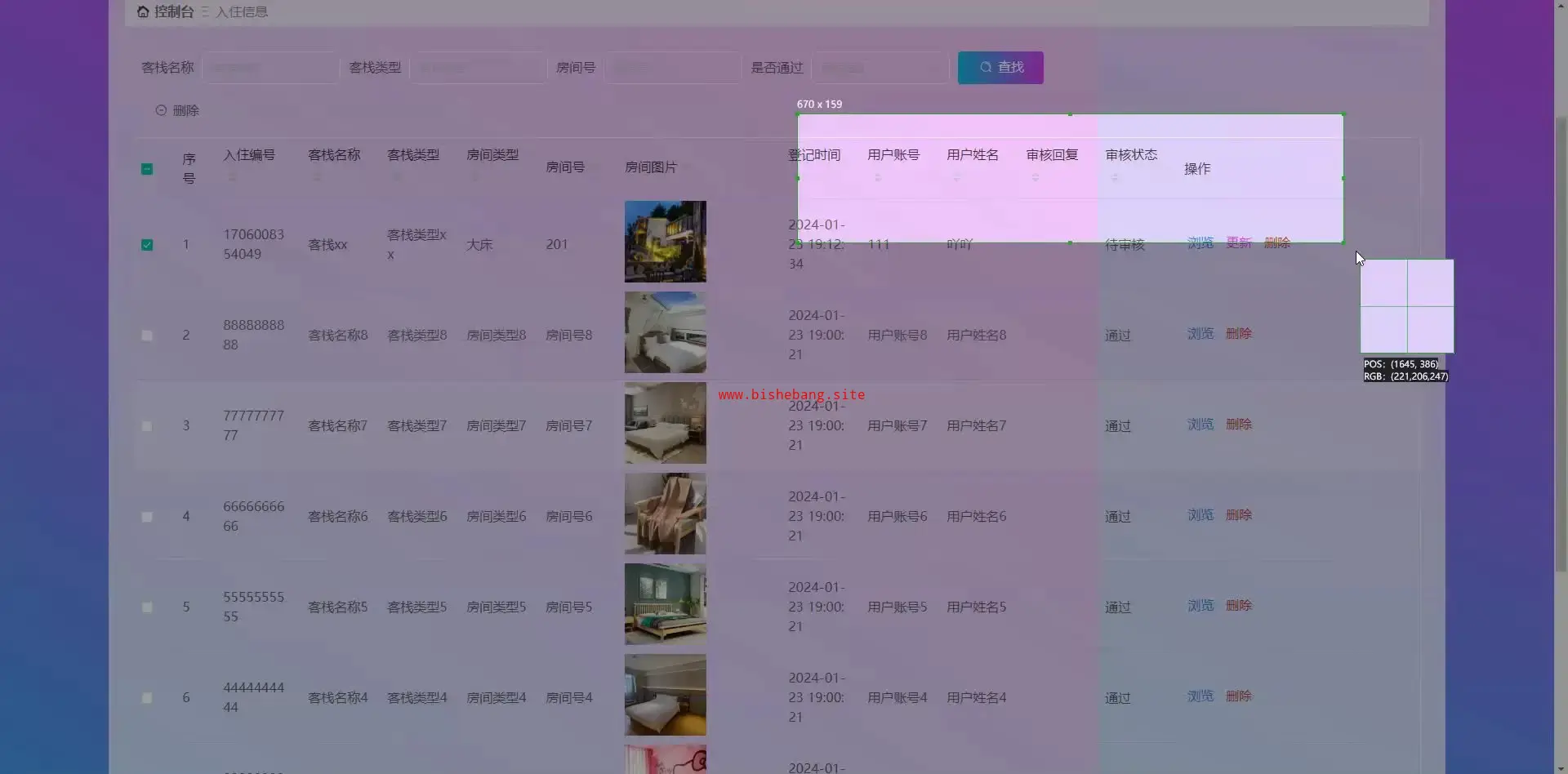This screenshot has height=774, width=1568.
Task: Sort by 审核状态 column sort arrows
Action: click(x=1115, y=177)
